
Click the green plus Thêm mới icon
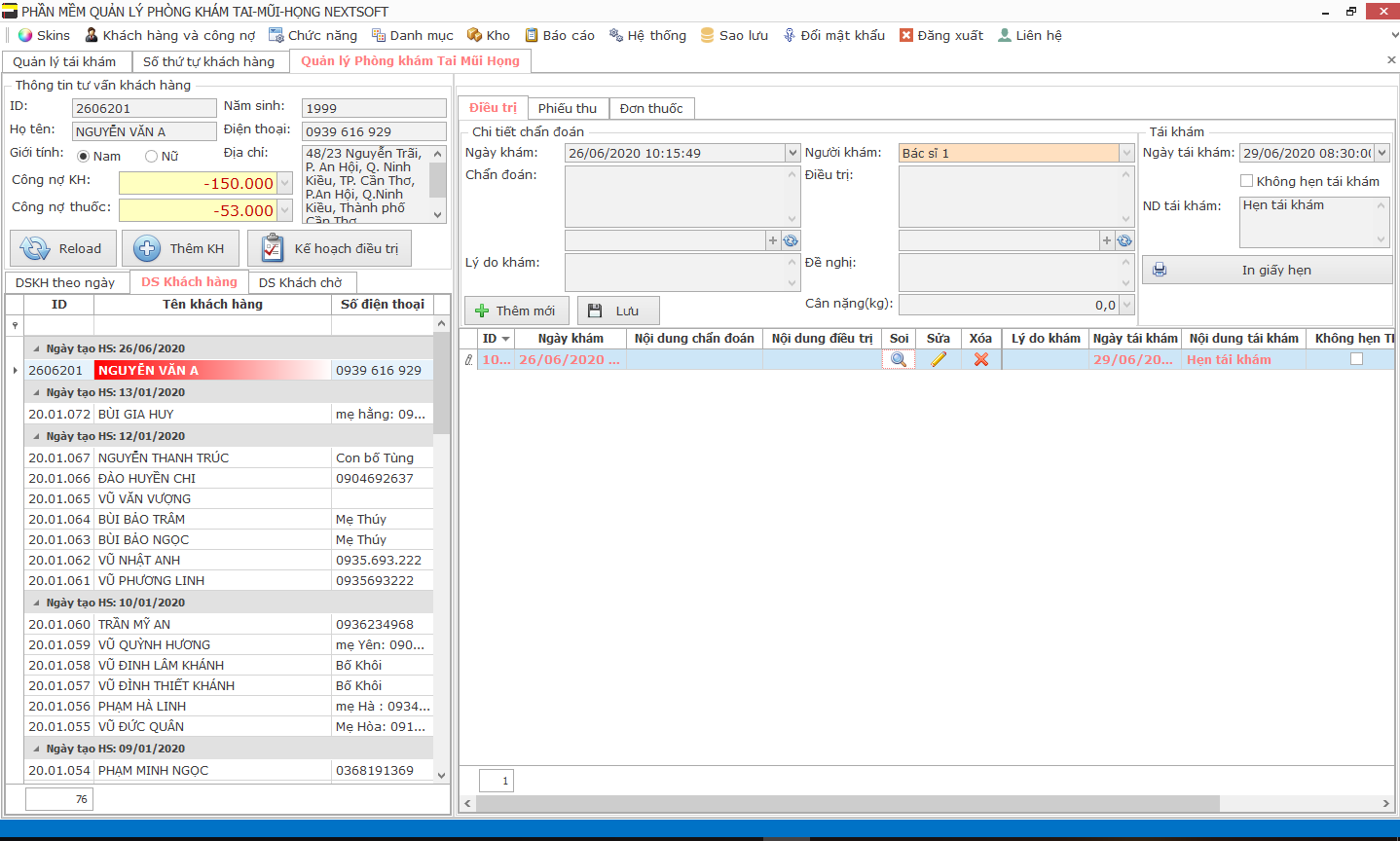[482, 311]
